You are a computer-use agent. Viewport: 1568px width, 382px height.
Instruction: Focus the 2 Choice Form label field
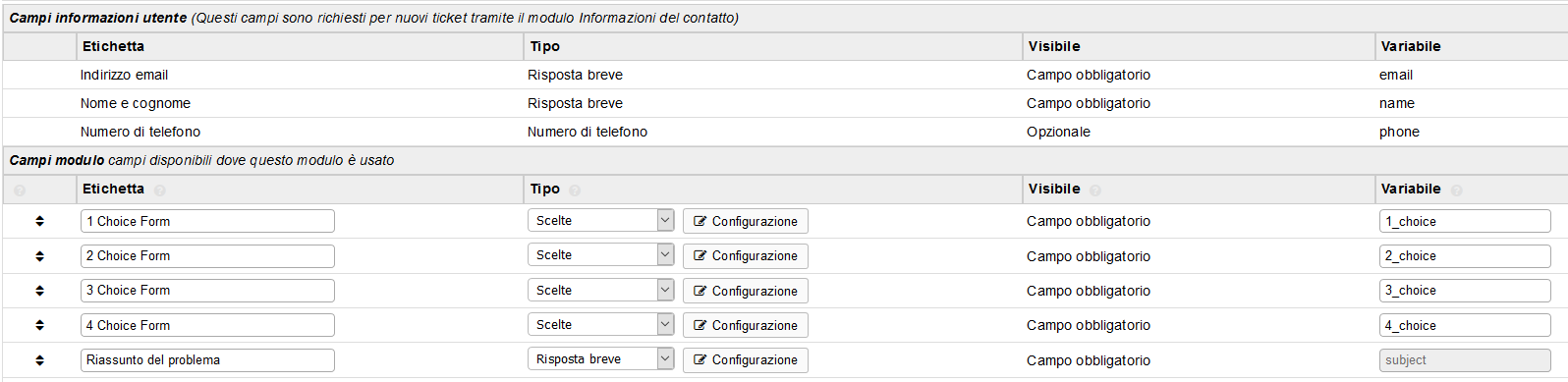tap(207, 256)
